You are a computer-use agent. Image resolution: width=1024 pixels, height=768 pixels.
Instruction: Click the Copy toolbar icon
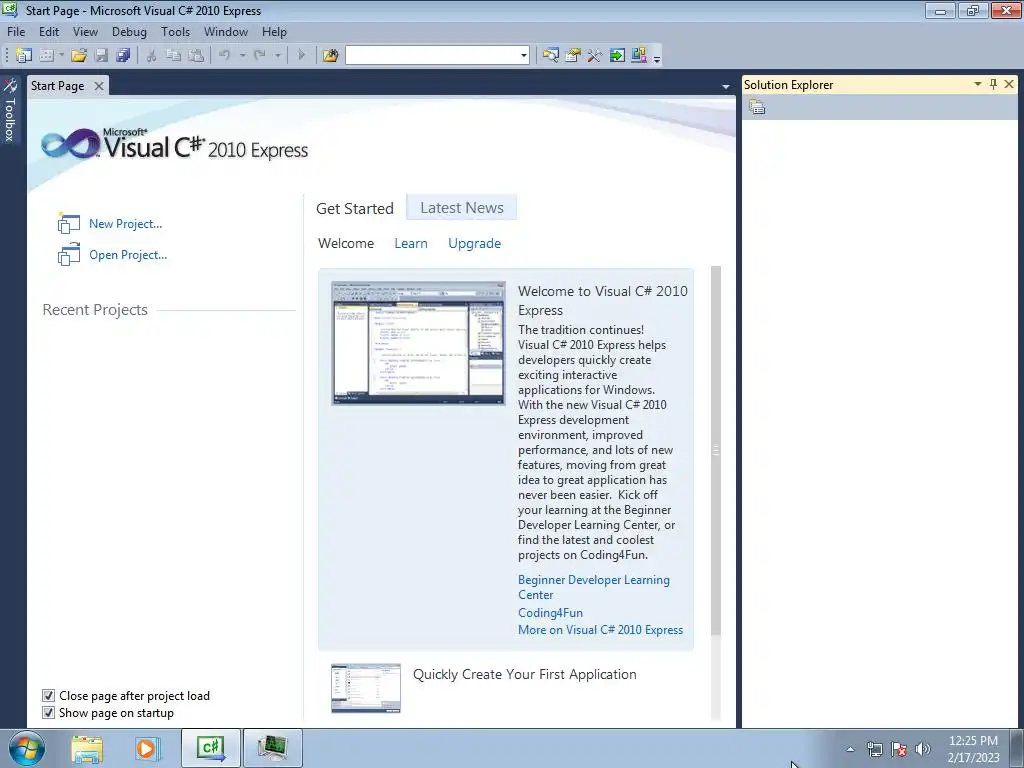pyautogui.click(x=173, y=56)
